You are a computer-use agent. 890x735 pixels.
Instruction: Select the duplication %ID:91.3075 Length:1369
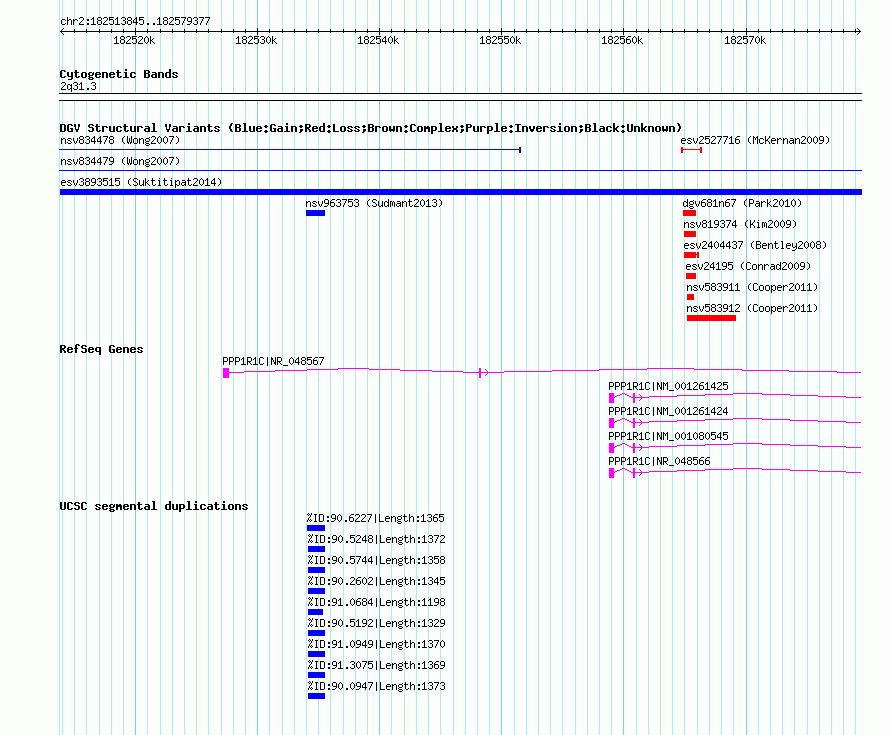316,675
